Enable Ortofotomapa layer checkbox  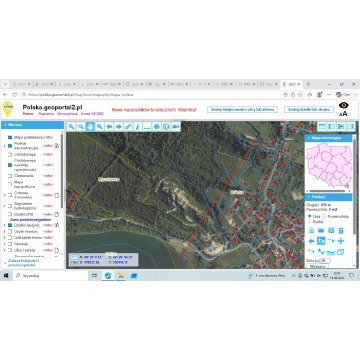coord(10,154)
